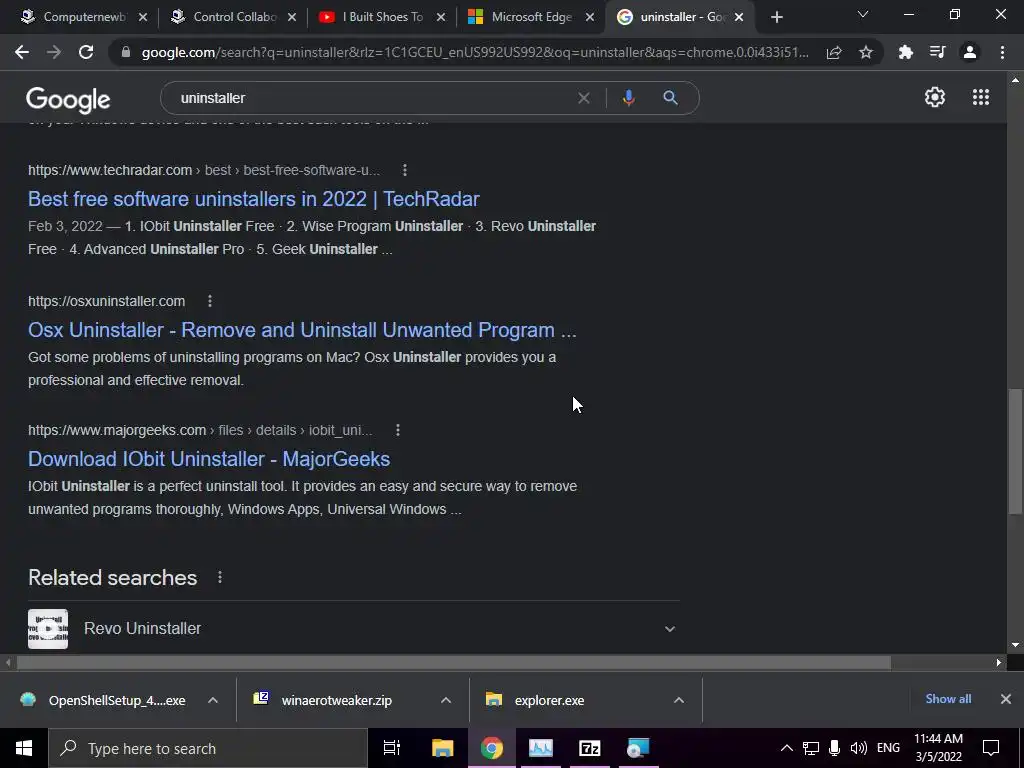This screenshot has width=1024, height=768.
Task: Open Download IObit Uninstaller MajorGeeks link
Action: click(209, 459)
